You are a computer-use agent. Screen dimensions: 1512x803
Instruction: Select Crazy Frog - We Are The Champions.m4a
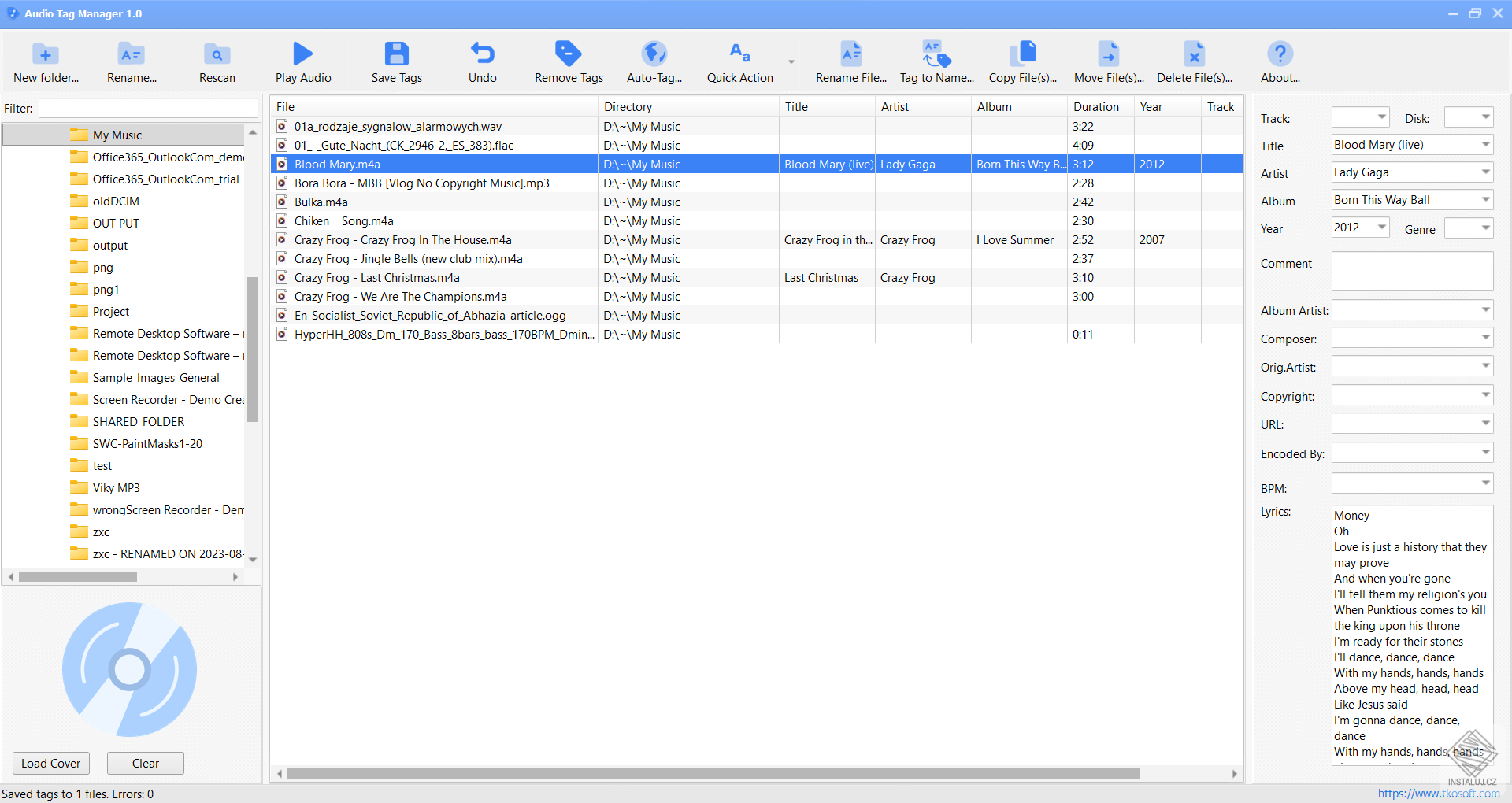(x=400, y=296)
